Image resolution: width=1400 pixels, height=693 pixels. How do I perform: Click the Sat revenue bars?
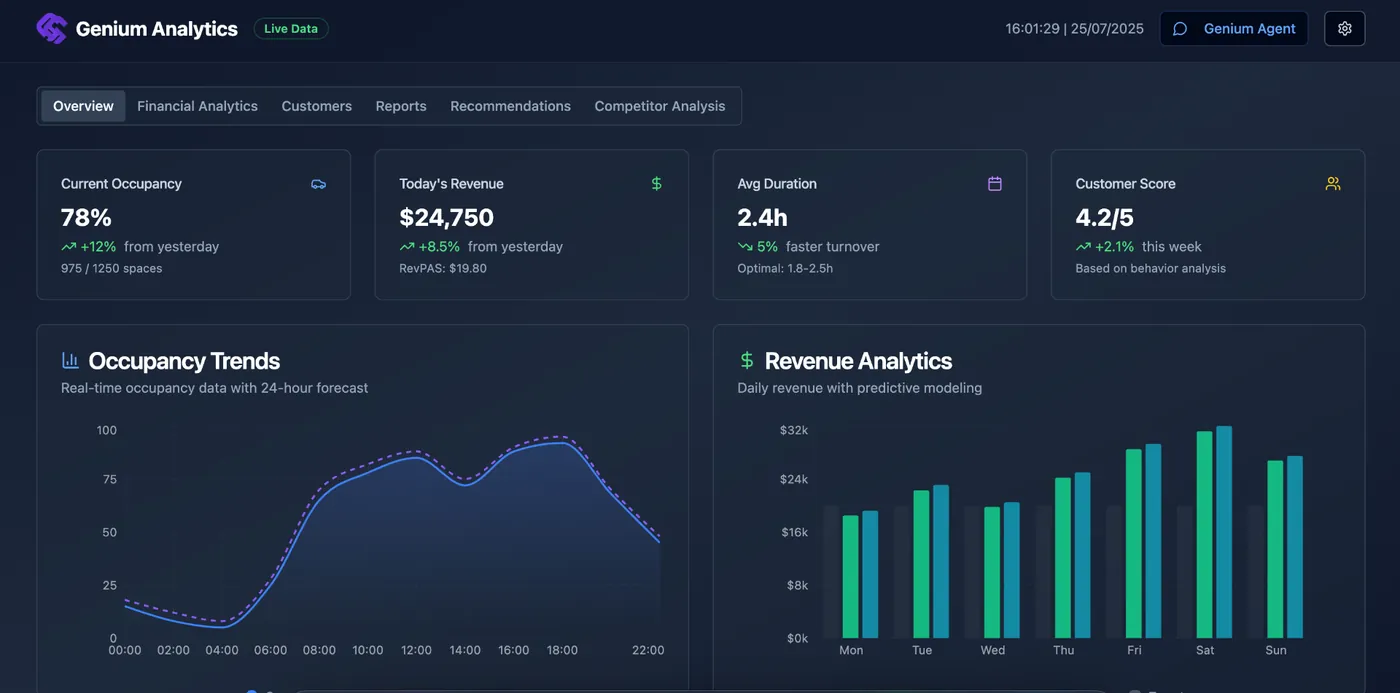click(1214, 532)
